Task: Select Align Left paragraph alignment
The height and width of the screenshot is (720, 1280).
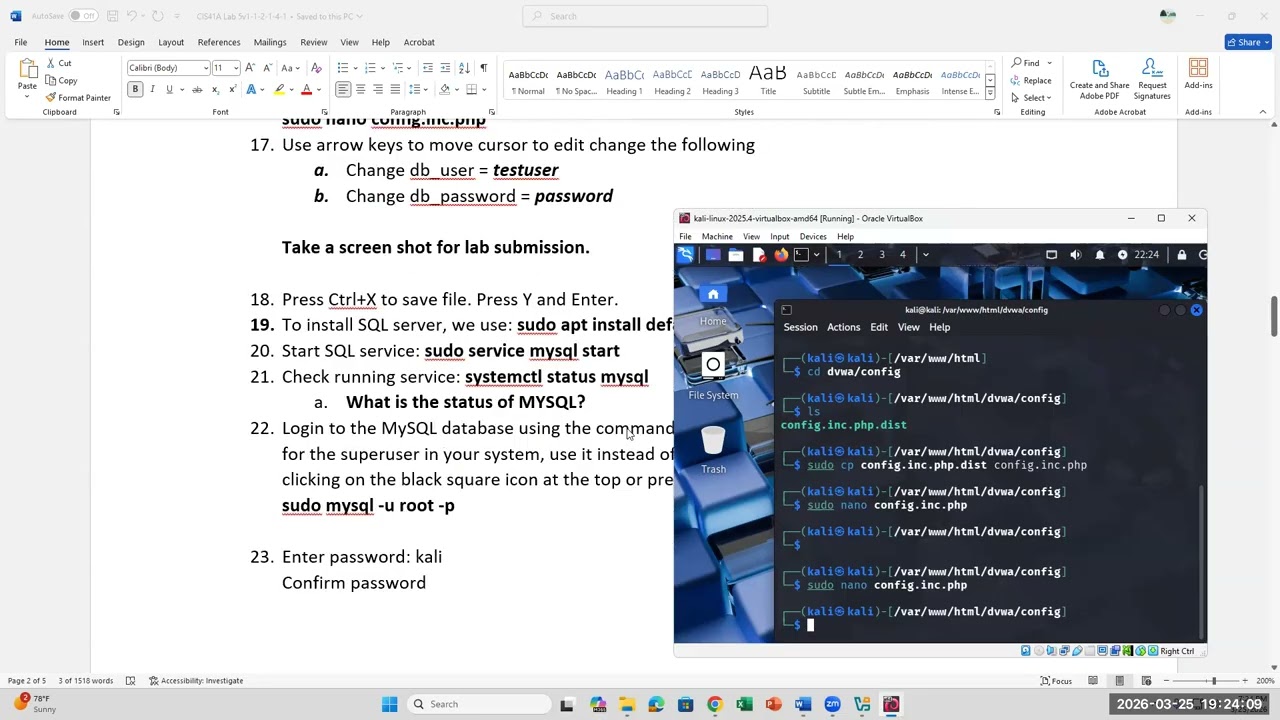Action: (x=343, y=89)
